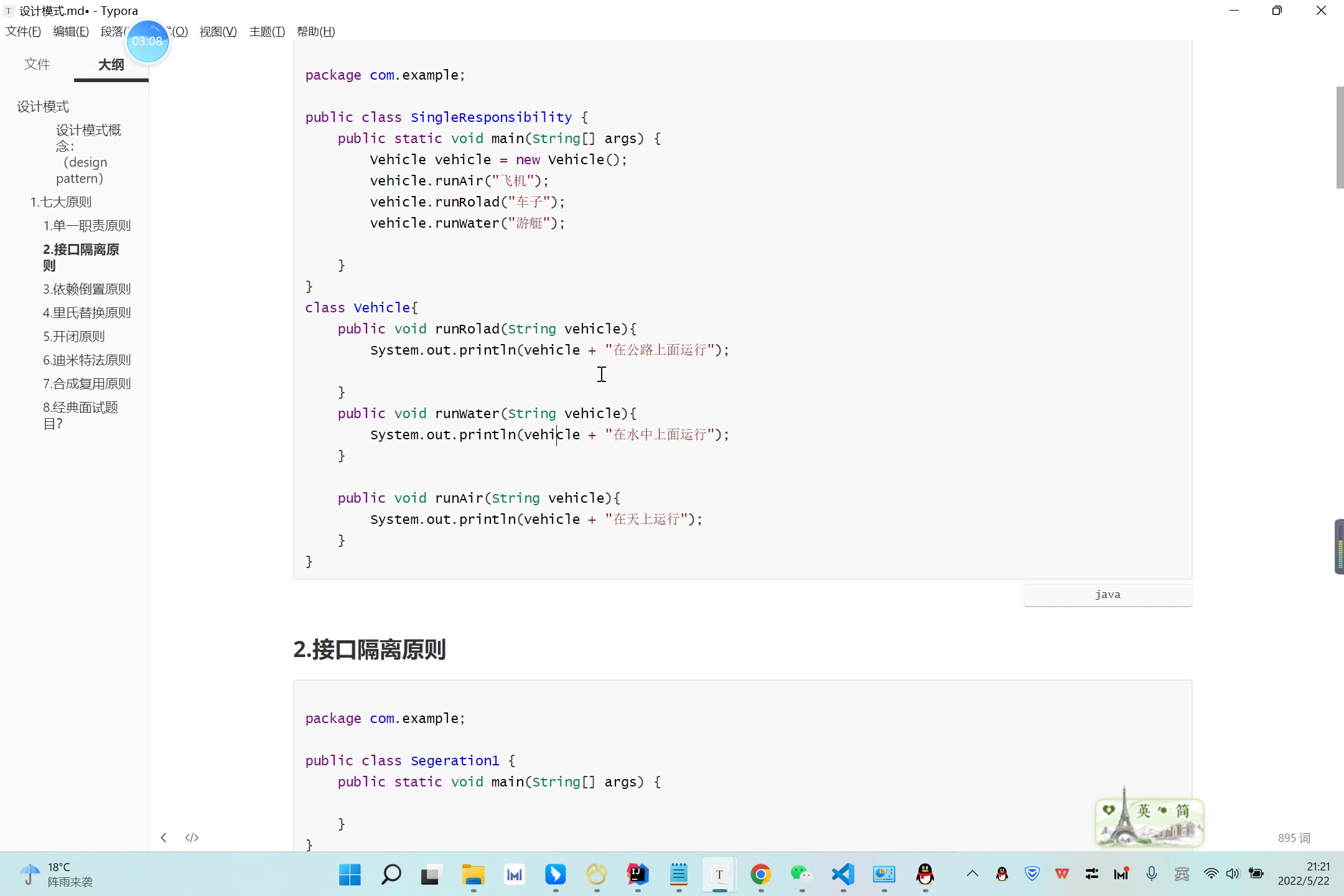This screenshot has width=1344, height=896.
Task: Toggle source code mode icon
Action: click(192, 838)
